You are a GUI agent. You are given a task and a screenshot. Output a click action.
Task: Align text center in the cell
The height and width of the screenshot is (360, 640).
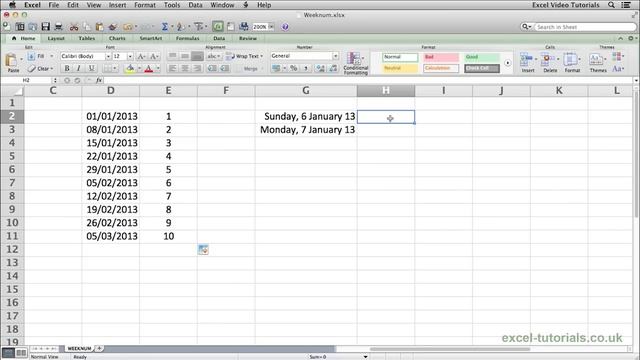[x=185, y=69]
